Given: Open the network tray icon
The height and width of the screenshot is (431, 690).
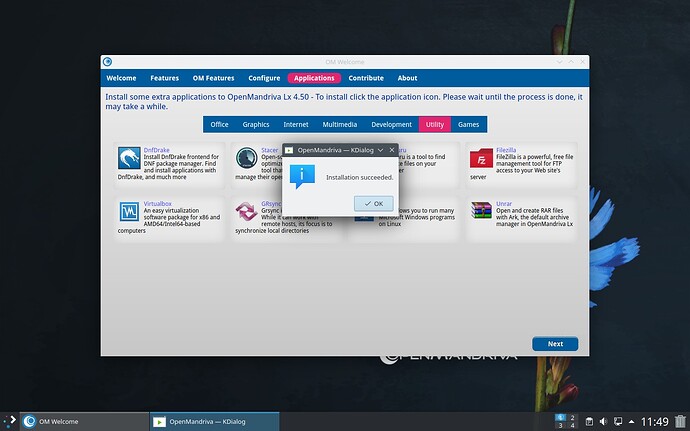Looking at the screenshot, I should (x=618, y=422).
